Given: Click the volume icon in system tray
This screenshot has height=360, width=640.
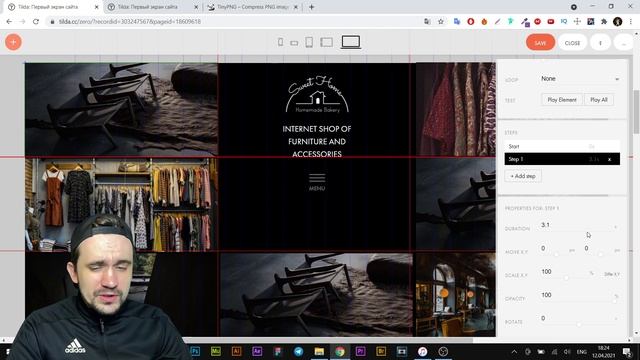Looking at the screenshot, I should pyautogui.click(x=567, y=352).
